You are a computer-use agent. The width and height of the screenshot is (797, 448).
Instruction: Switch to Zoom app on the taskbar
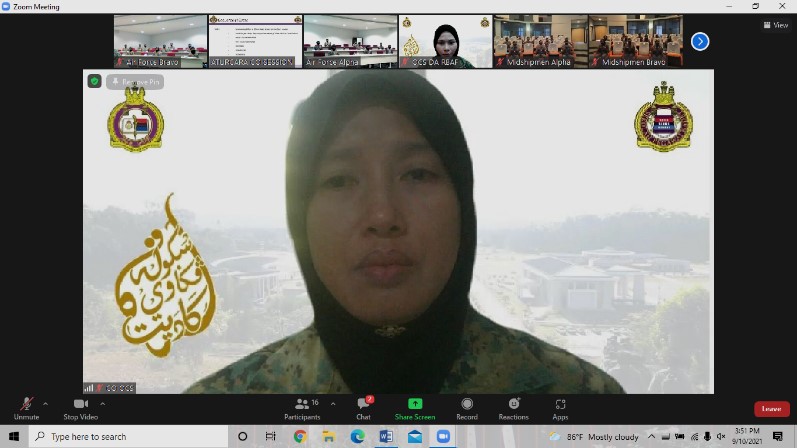pyautogui.click(x=443, y=436)
